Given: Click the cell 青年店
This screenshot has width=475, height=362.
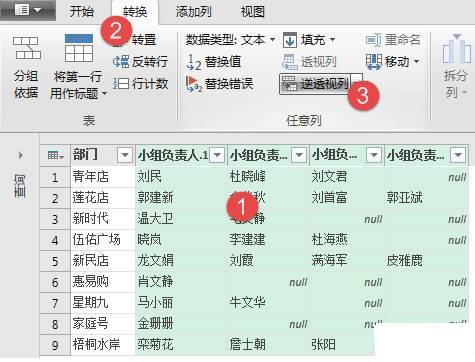Looking at the screenshot, I should point(103,177).
